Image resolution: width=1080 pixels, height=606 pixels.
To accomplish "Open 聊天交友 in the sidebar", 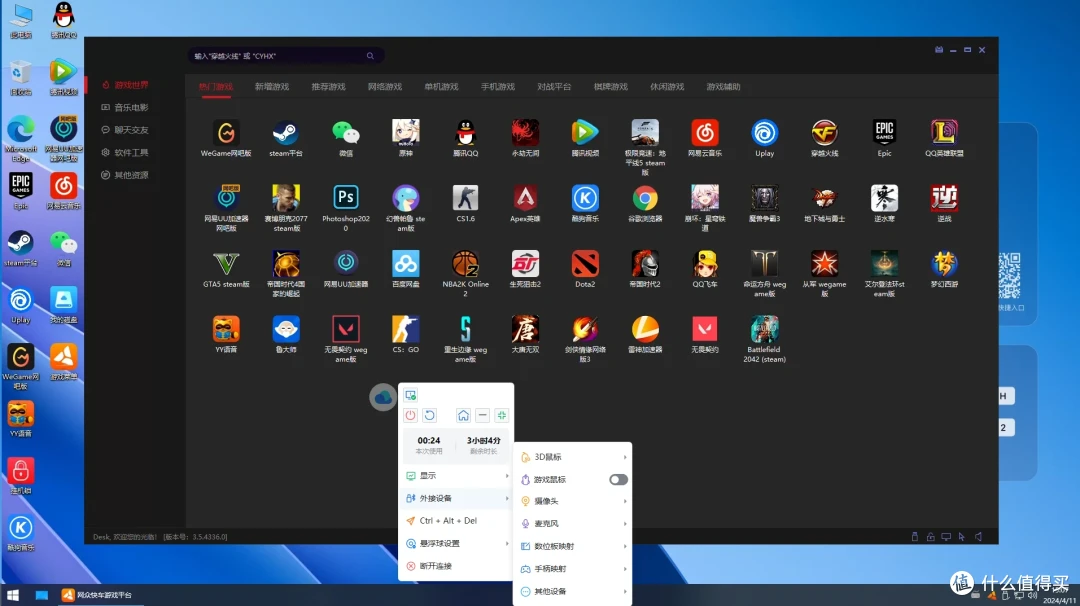I will 125,130.
